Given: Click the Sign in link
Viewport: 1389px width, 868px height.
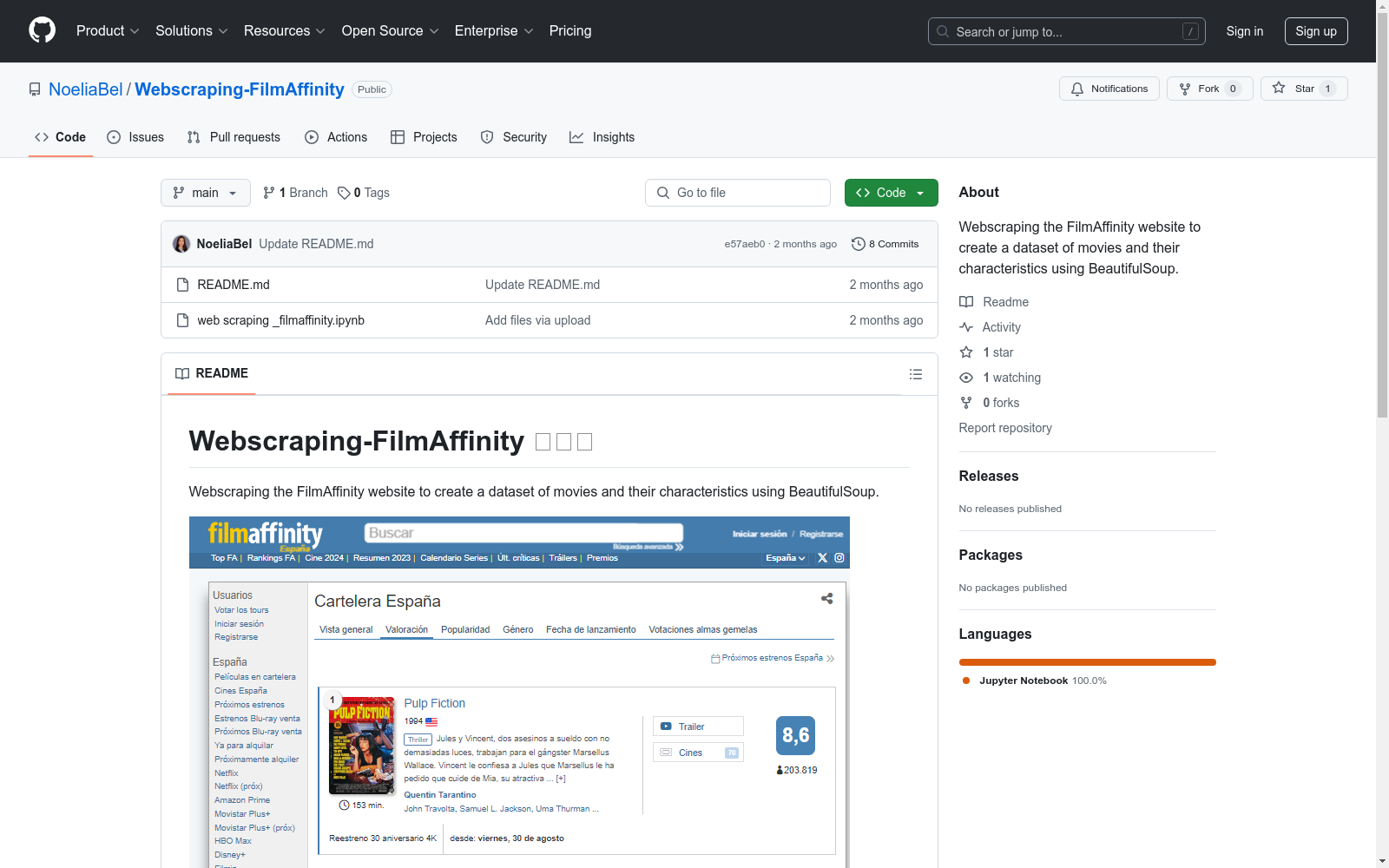Looking at the screenshot, I should point(1244,31).
